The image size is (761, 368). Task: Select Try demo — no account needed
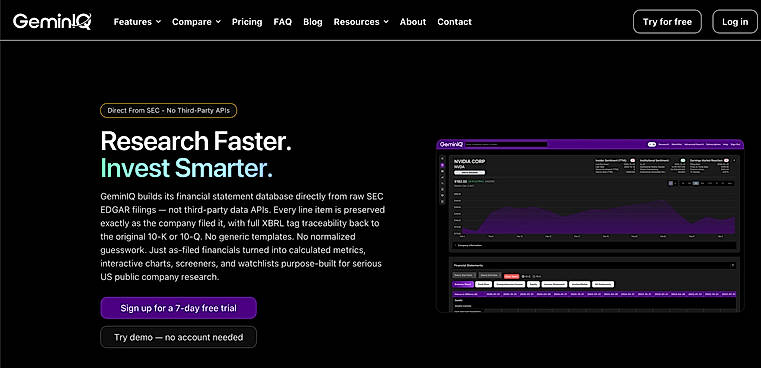click(179, 337)
